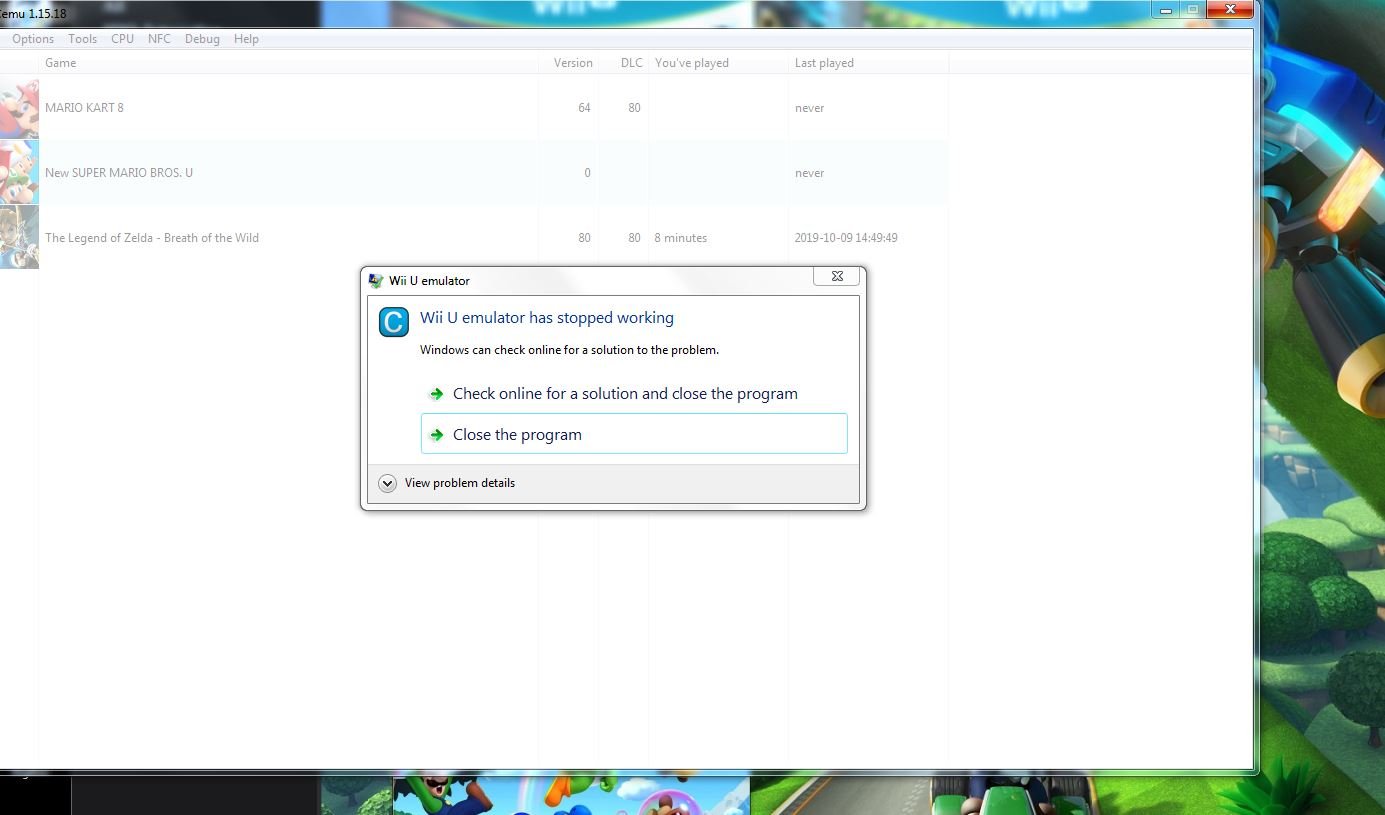Open the Help menu
The image size is (1385, 815).
click(246, 39)
